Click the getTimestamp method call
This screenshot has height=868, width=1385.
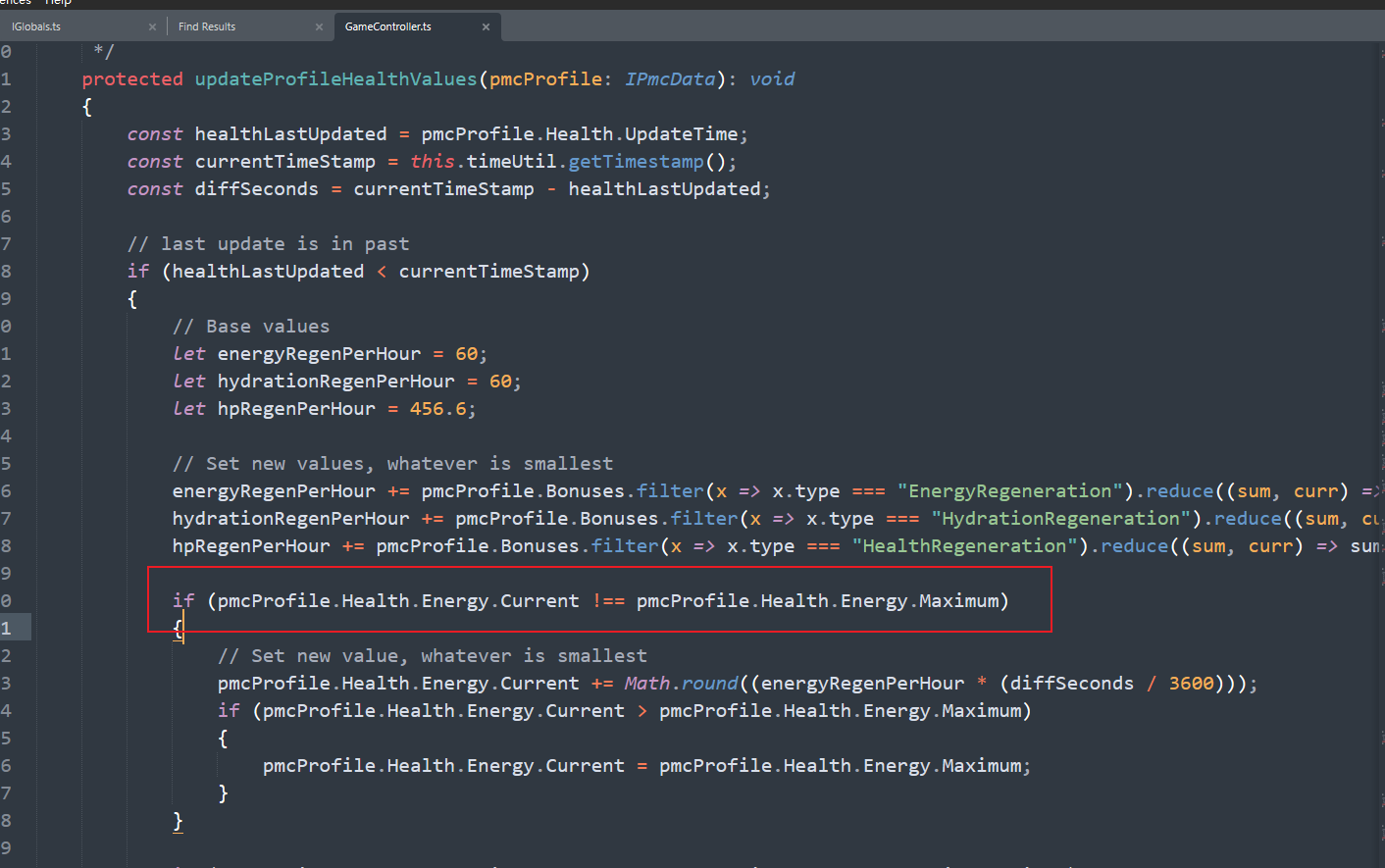tap(636, 162)
